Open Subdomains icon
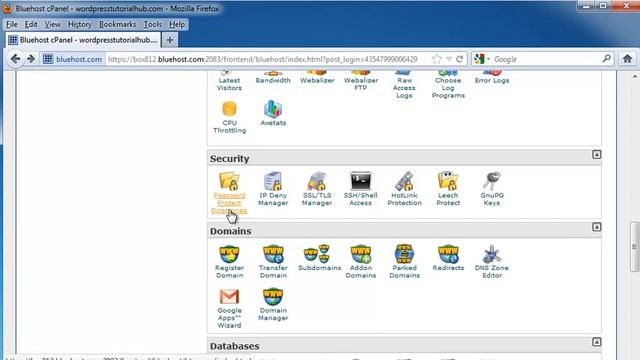The height and width of the screenshot is (360, 640). [x=317, y=254]
